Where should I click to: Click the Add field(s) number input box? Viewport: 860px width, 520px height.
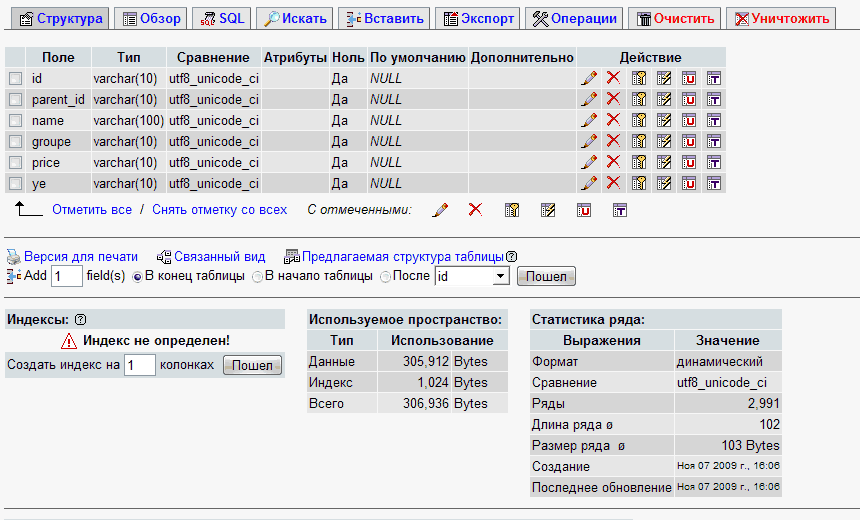[66, 276]
